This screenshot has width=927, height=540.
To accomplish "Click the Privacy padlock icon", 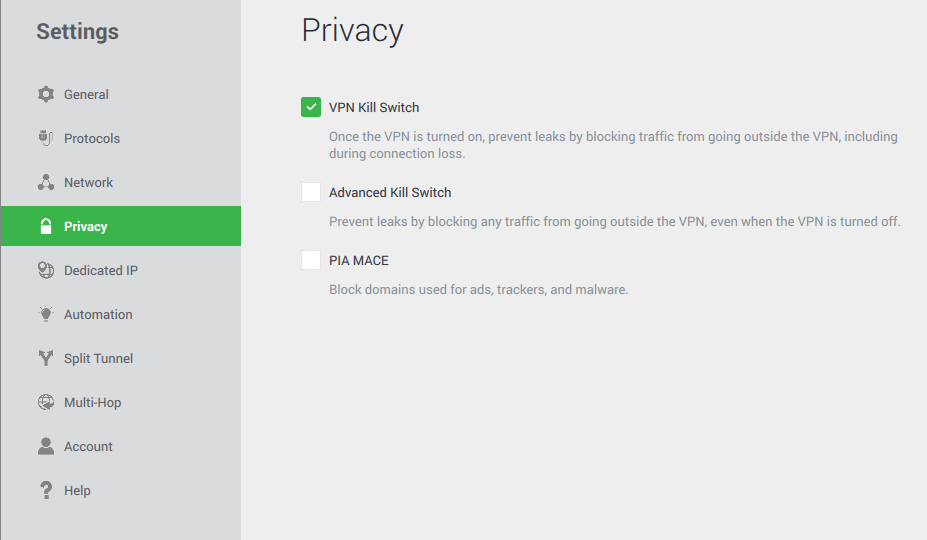I will click(46, 226).
